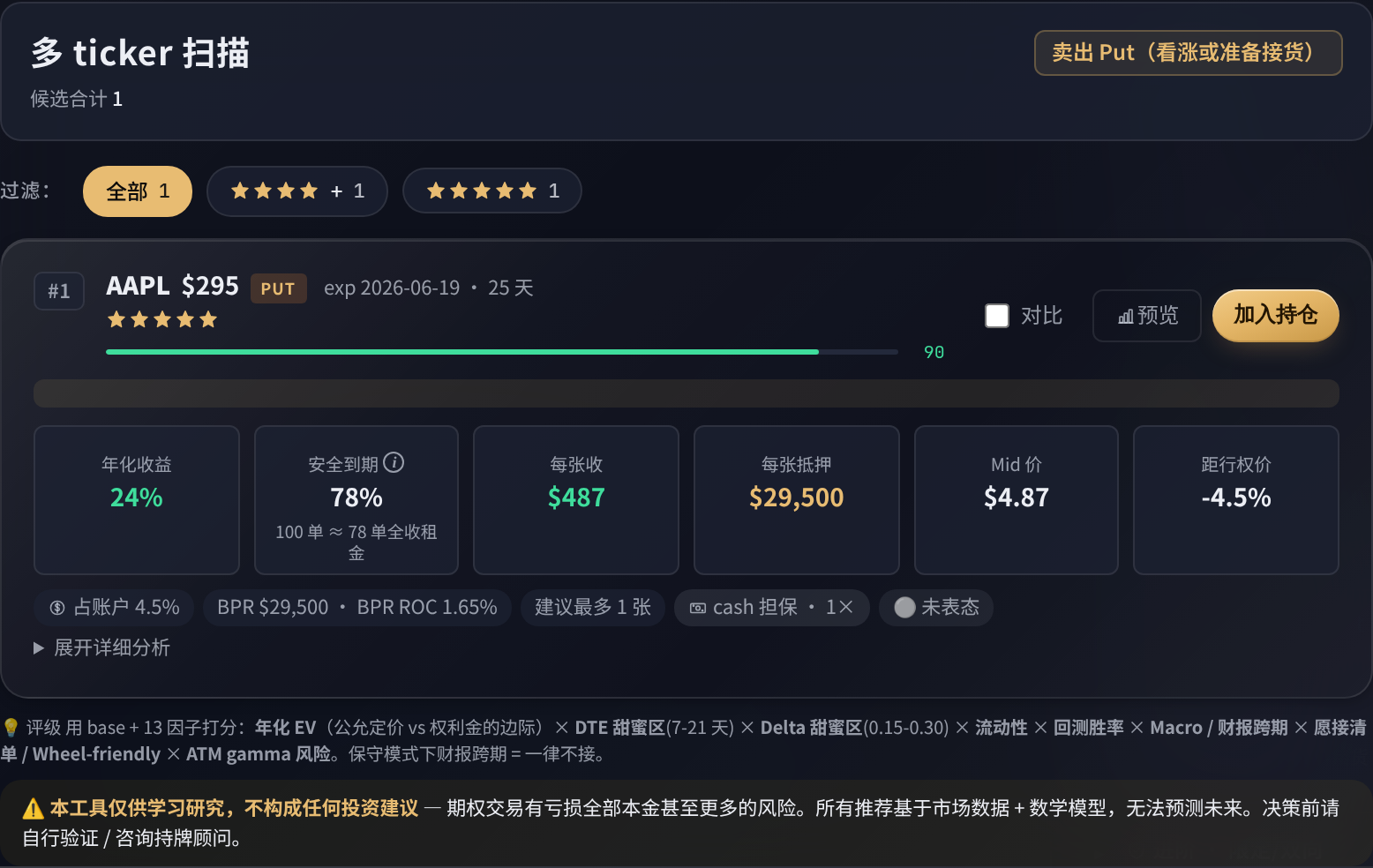1373x868 pixels.
Task: Click the 多 ticker 扫描 heading
Action: coord(140,53)
